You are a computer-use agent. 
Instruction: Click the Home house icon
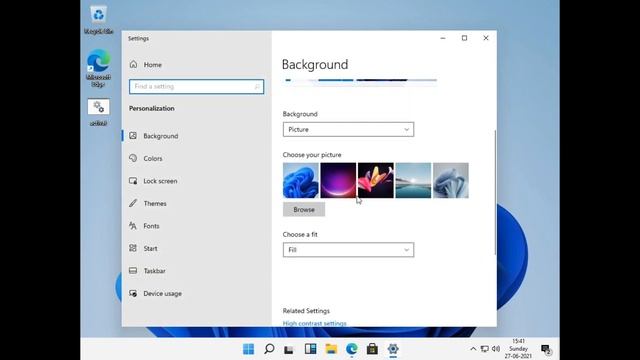pos(133,64)
